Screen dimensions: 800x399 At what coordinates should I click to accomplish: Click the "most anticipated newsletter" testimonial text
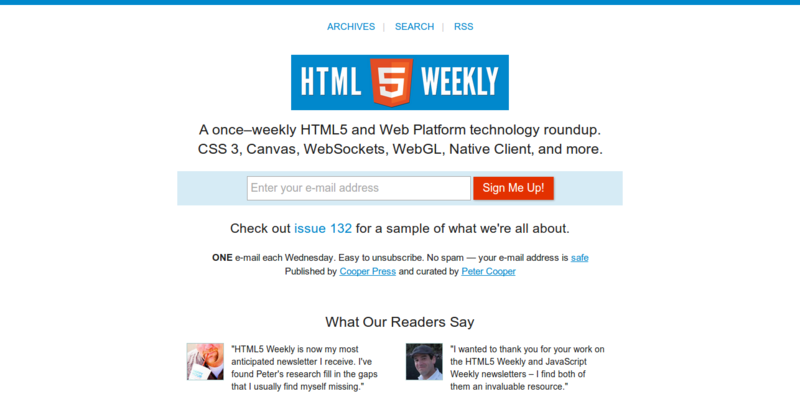(x=305, y=368)
